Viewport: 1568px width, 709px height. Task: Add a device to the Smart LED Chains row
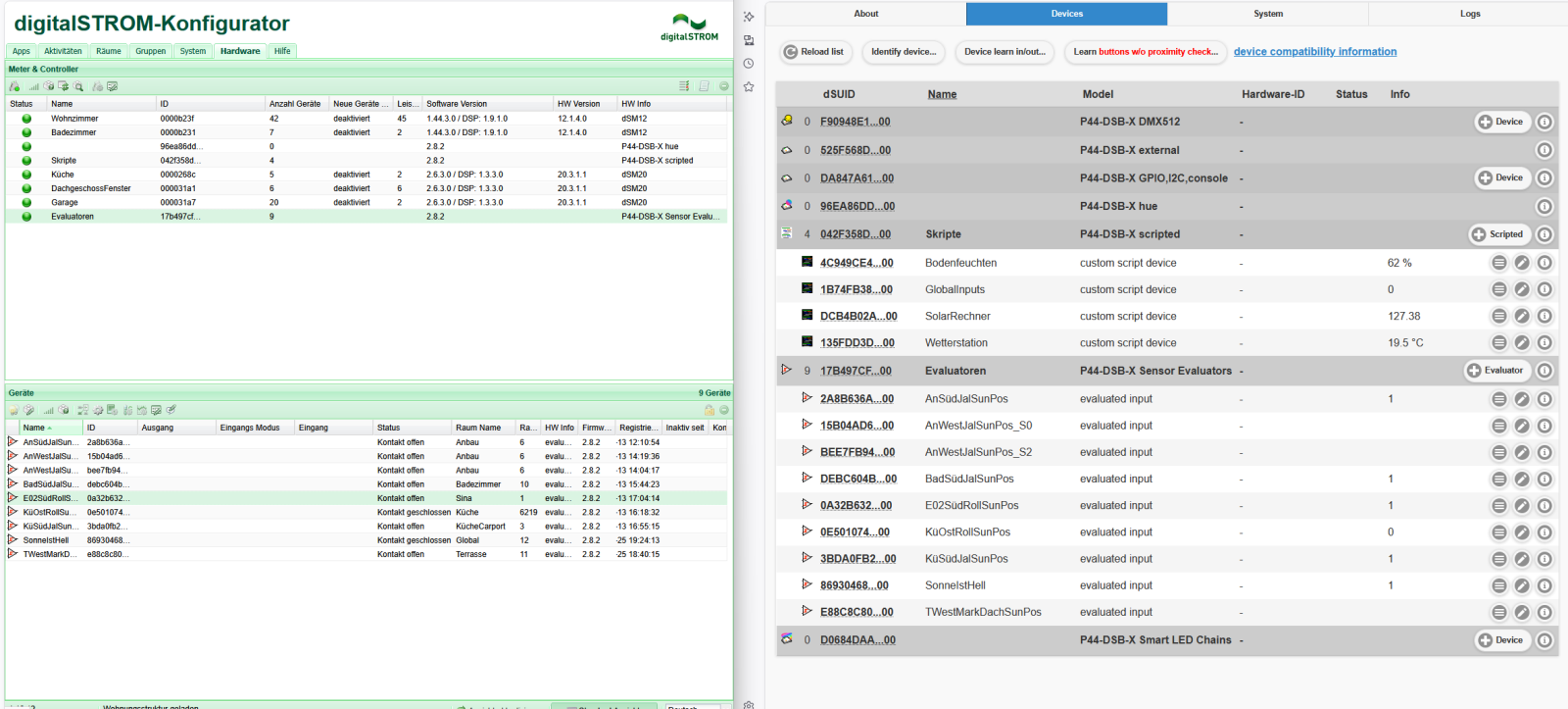tap(1502, 640)
